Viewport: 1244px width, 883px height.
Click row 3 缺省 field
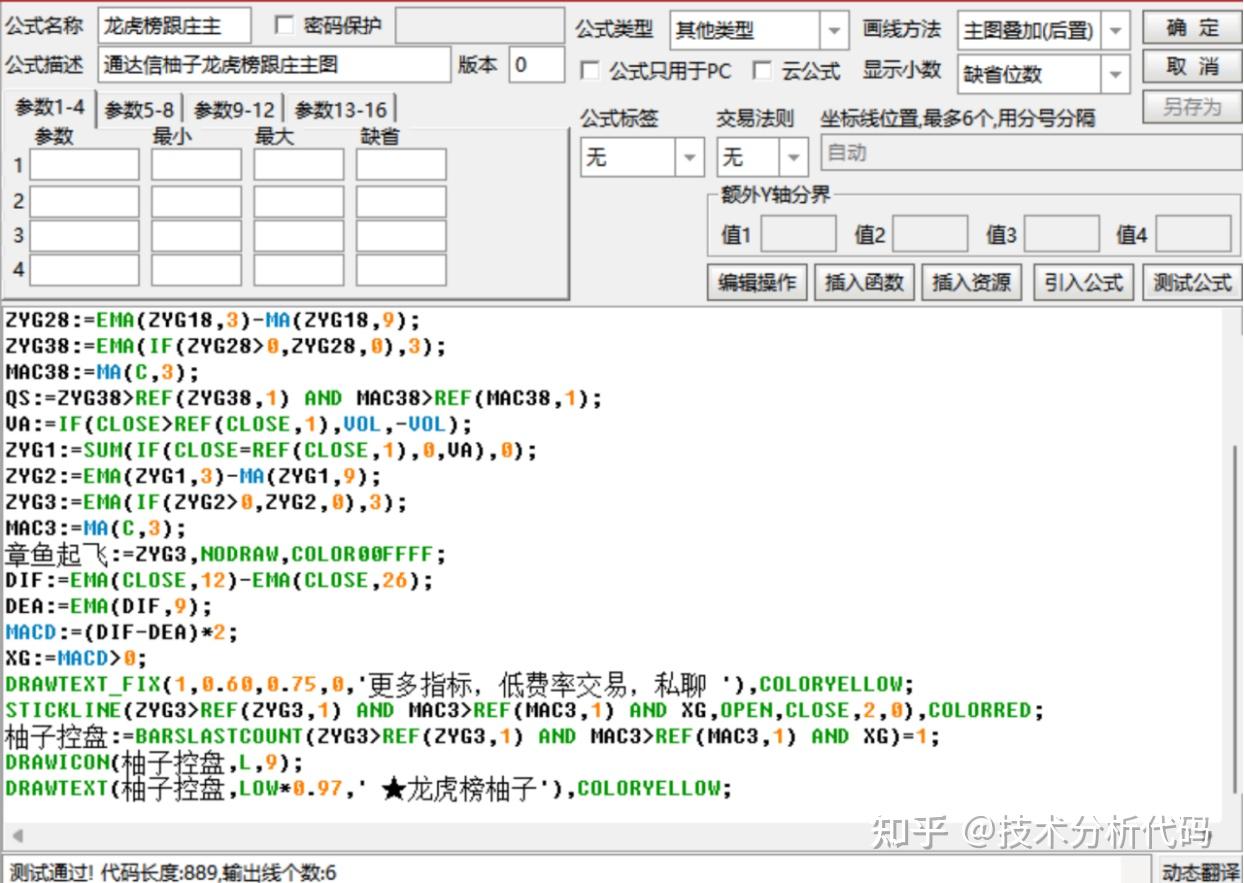[x=401, y=236]
